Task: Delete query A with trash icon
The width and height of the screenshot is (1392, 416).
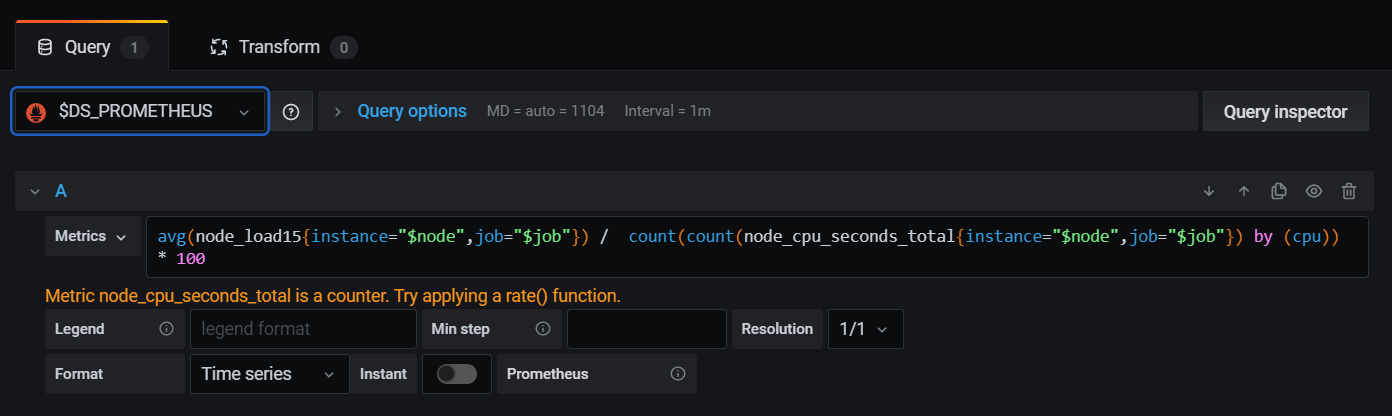Action: (x=1349, y=191)
